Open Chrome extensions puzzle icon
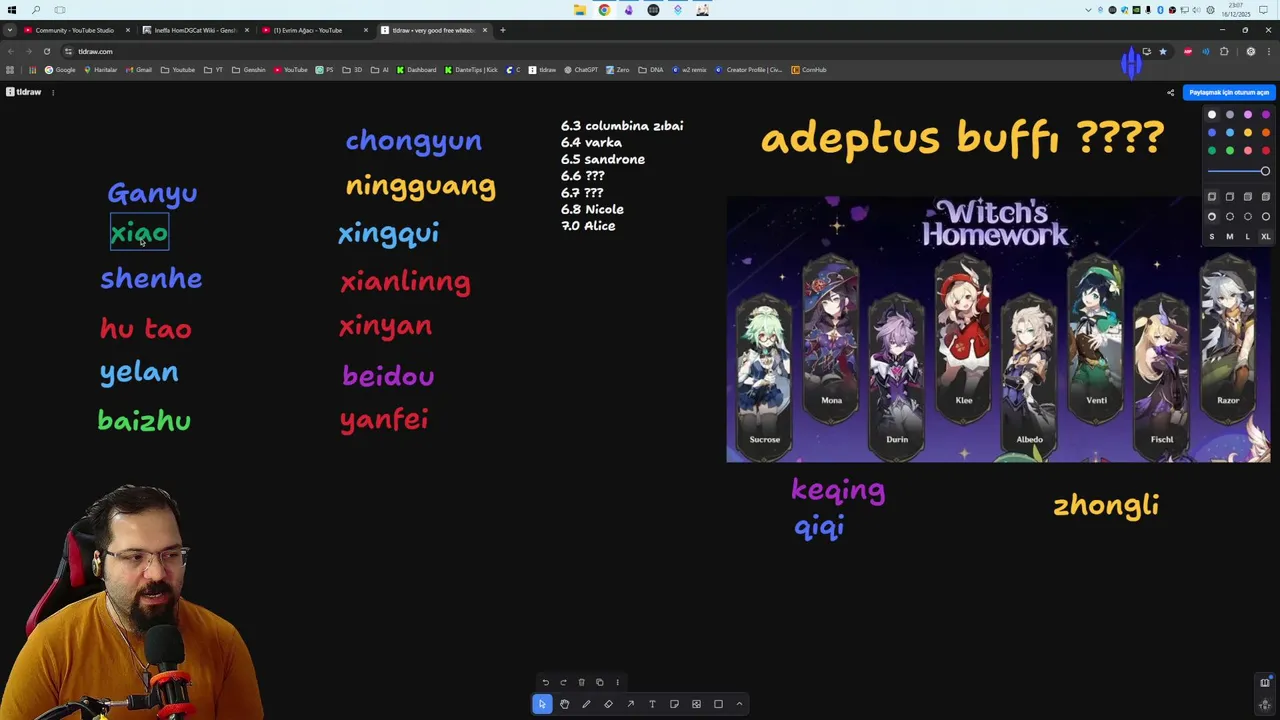 1224,51
